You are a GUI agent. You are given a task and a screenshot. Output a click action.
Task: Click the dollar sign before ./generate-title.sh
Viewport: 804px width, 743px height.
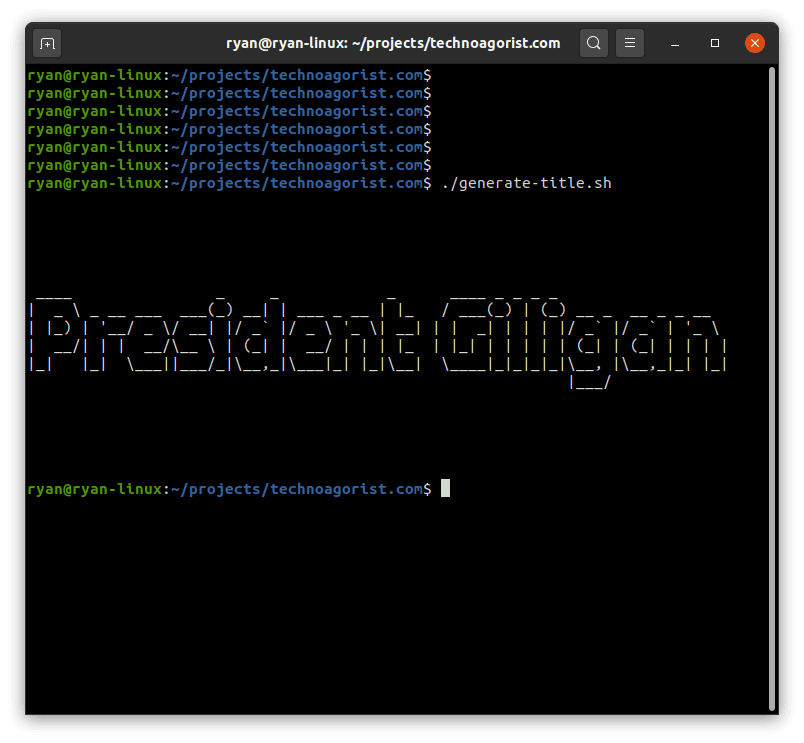pyautogui.click(x=428, y=183)
